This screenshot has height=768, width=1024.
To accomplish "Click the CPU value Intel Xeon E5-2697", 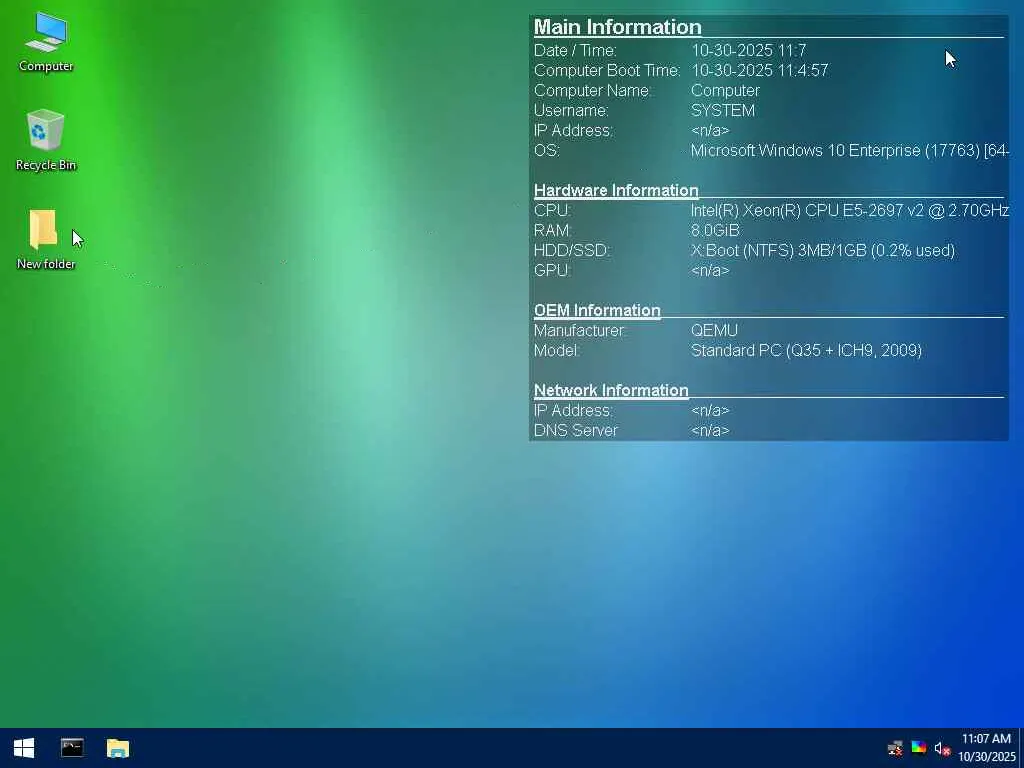I will (850, 210).
